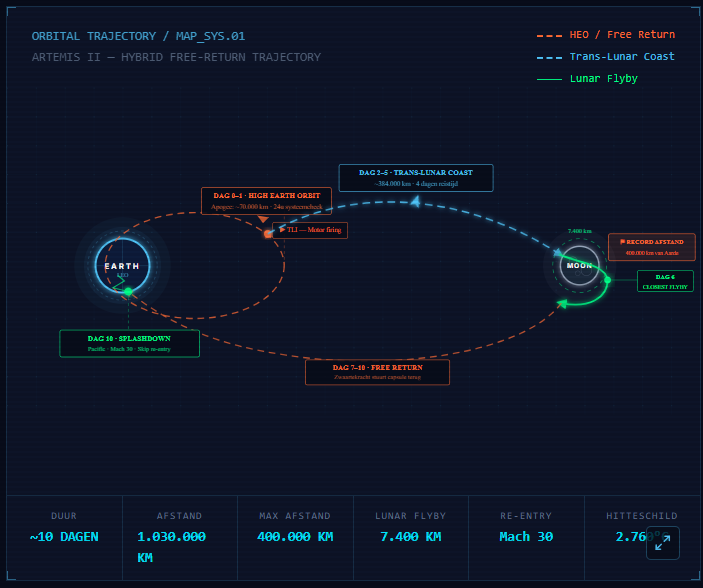This screenshot has height=588, width=703.
Task: Click the HITTESCHILD stat label
Action: [642, 516]
